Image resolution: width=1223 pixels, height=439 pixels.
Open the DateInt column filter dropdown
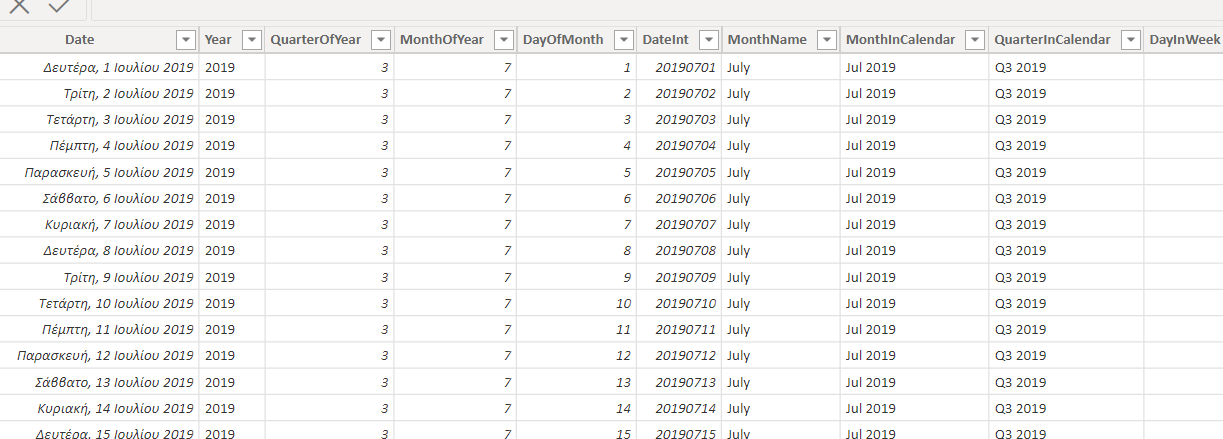pyautogui.click(x=708, y=40)
